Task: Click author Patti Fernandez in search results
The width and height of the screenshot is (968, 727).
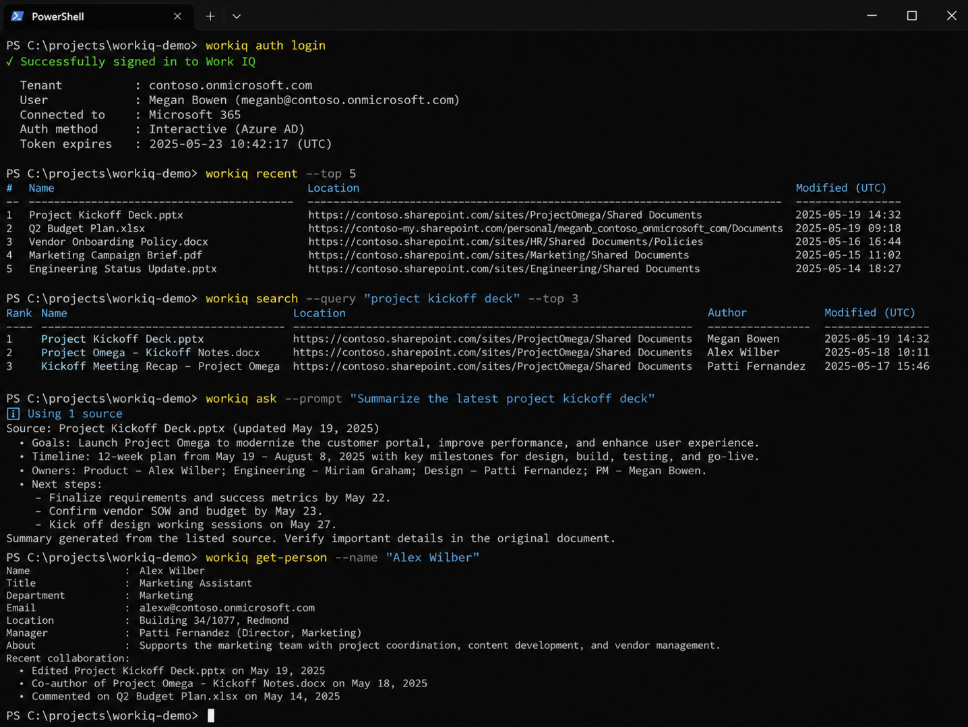Action: (756, 366)
